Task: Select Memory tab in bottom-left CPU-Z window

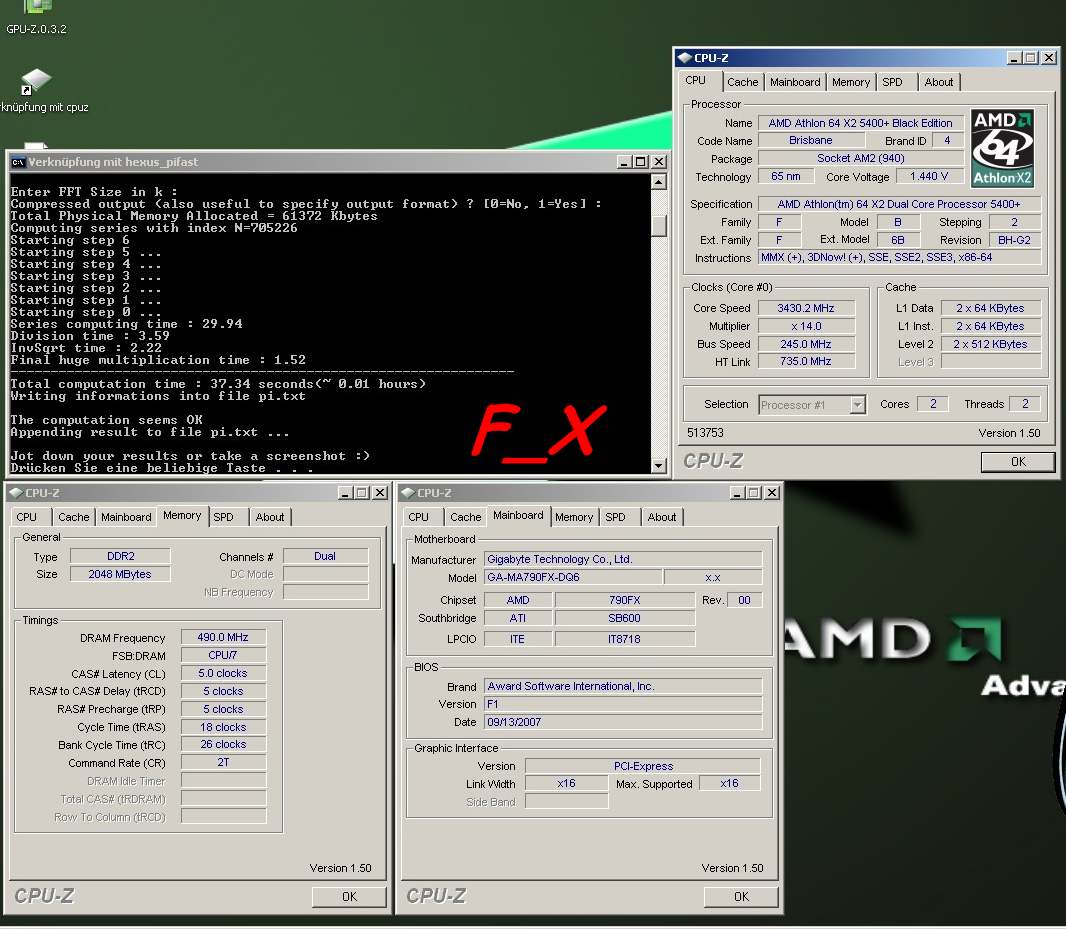Action: pyautogui.click(x=182, y=516)
